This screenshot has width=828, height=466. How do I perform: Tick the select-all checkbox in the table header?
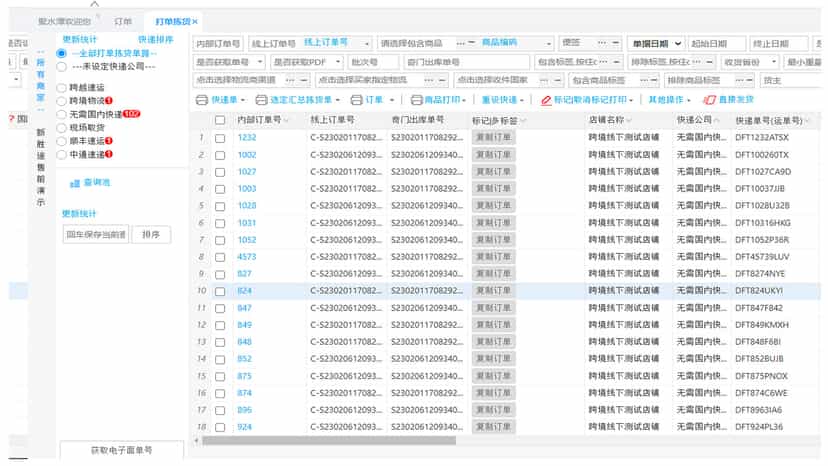(220, 120)
